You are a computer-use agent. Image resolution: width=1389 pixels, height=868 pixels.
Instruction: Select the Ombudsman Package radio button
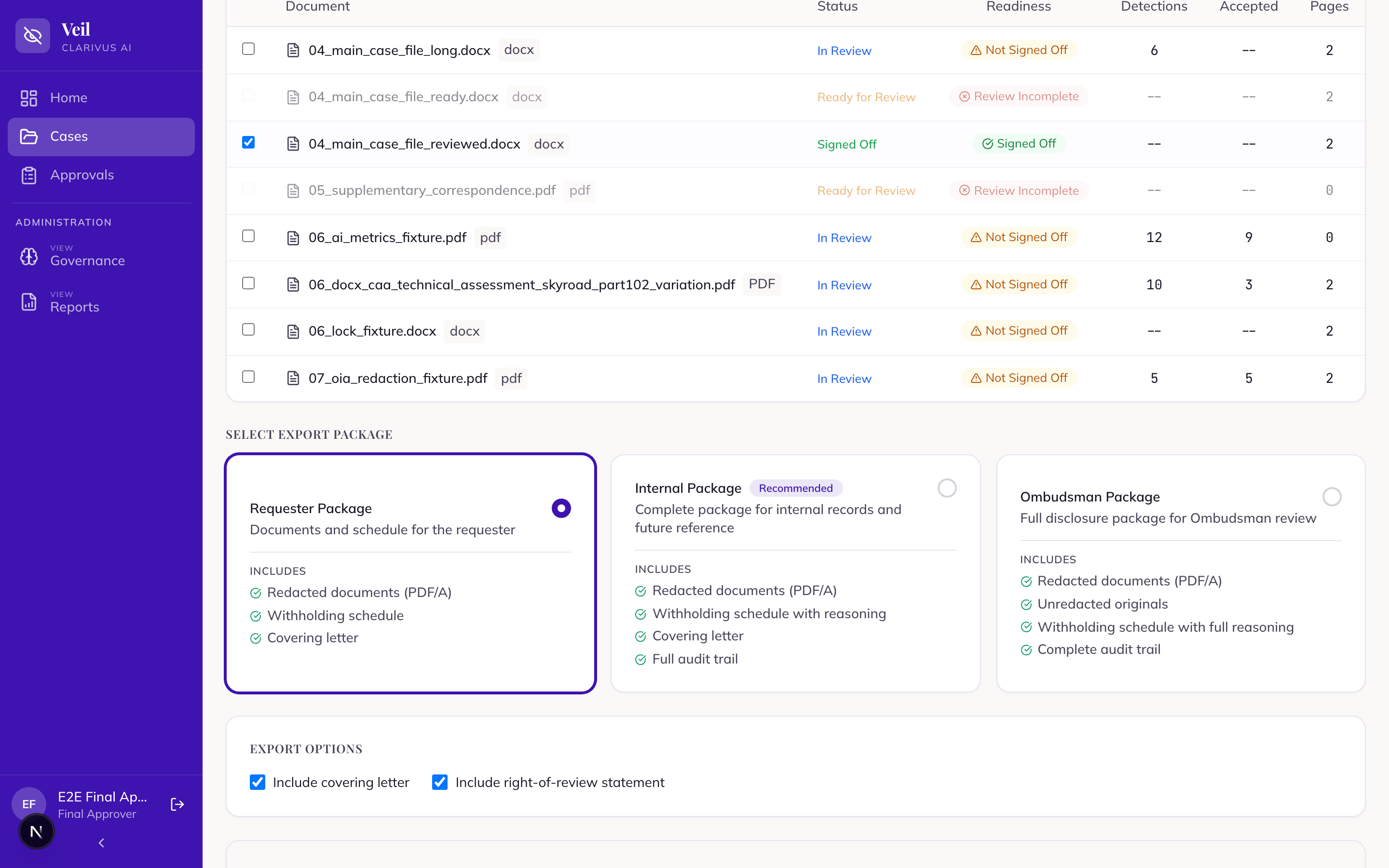[1332, 497]
